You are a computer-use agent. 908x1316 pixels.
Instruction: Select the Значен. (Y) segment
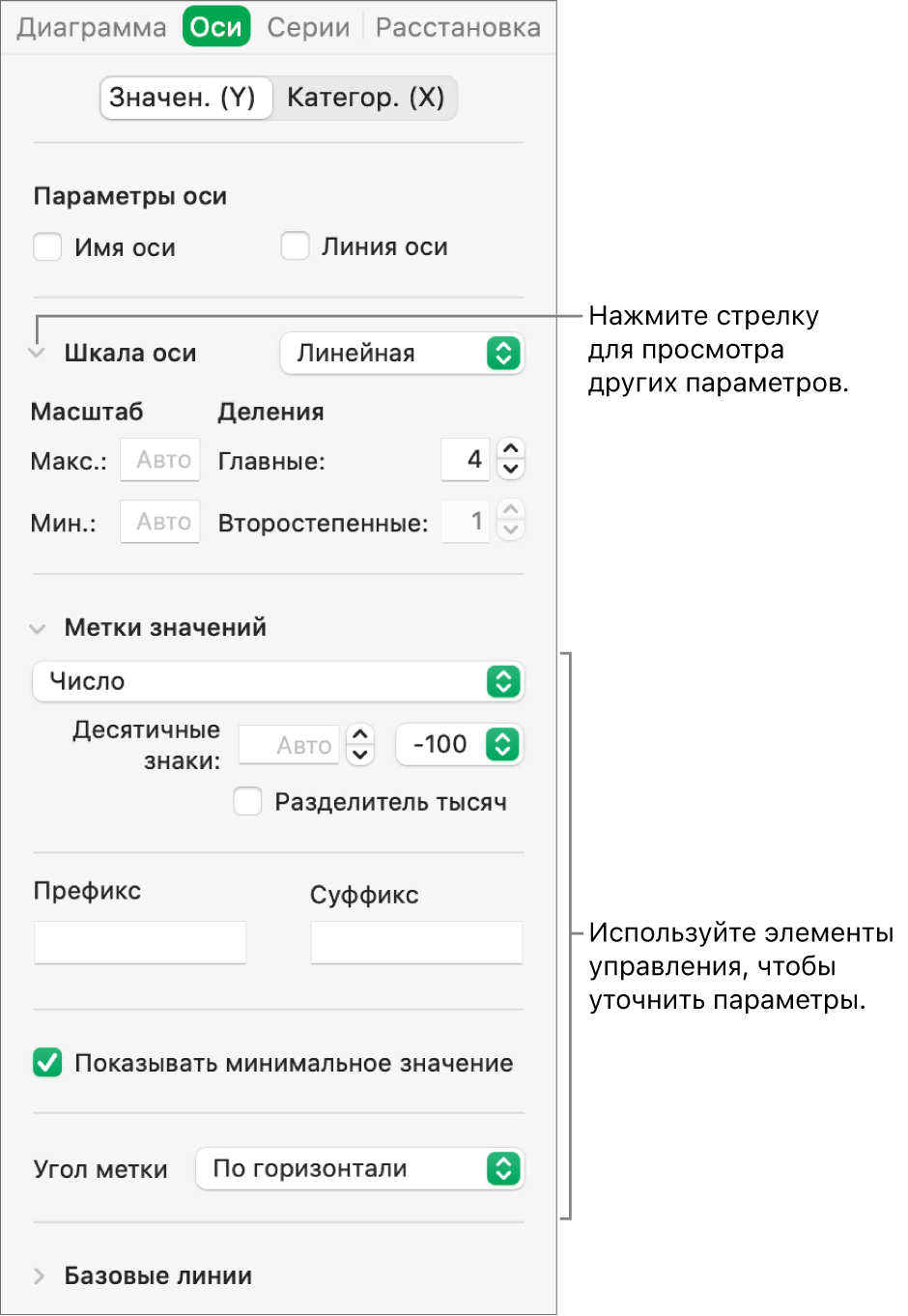pos(183,98)
